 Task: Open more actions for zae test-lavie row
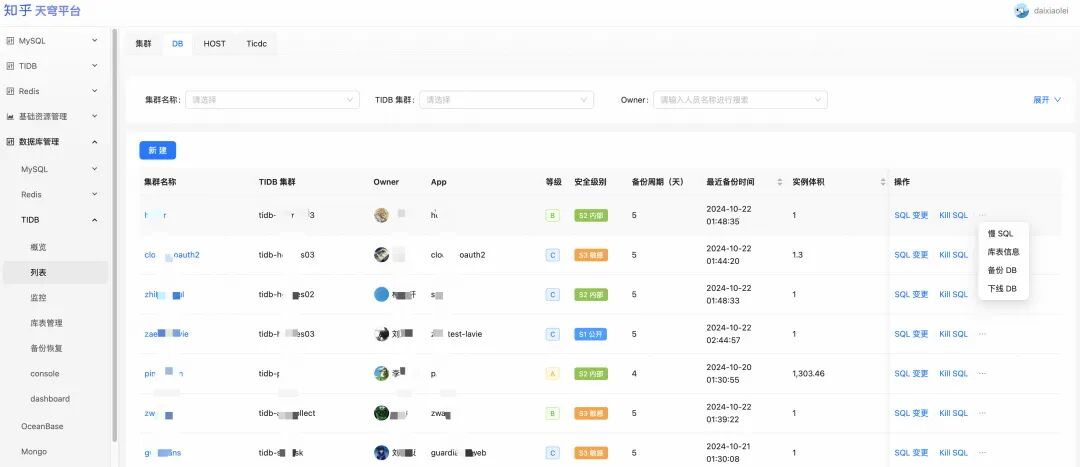[x=982, y=334]
